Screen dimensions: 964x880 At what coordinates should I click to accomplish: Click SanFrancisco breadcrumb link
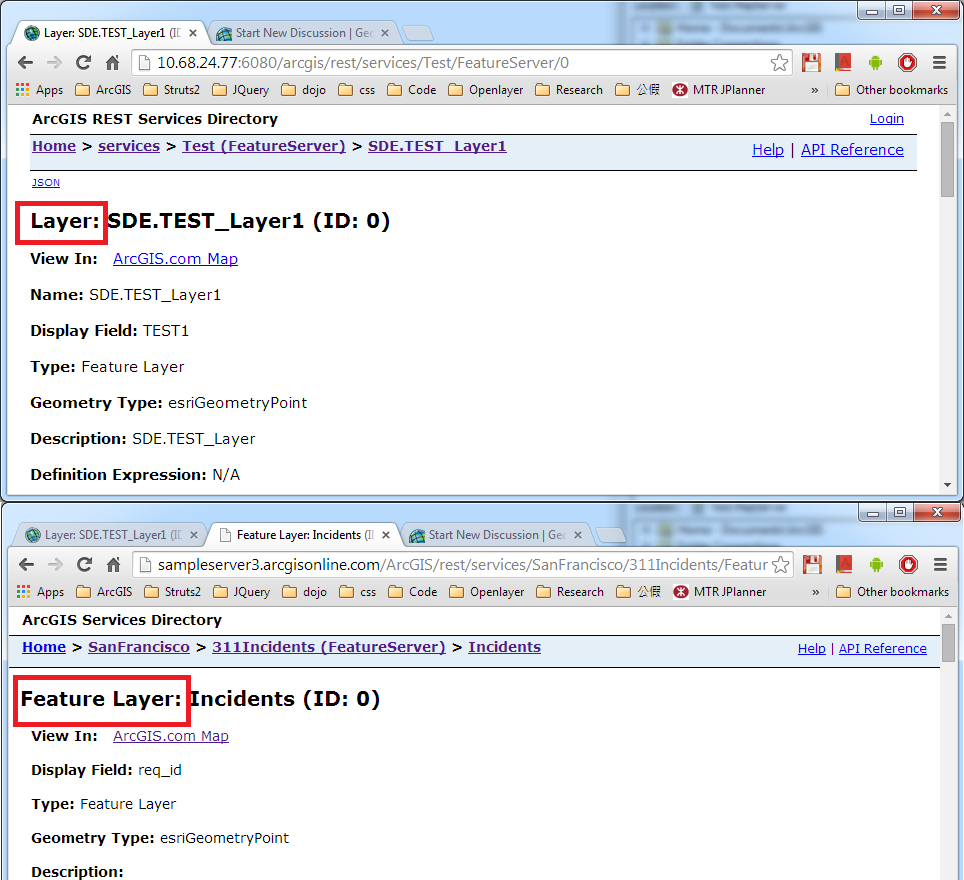click(139, 648)
